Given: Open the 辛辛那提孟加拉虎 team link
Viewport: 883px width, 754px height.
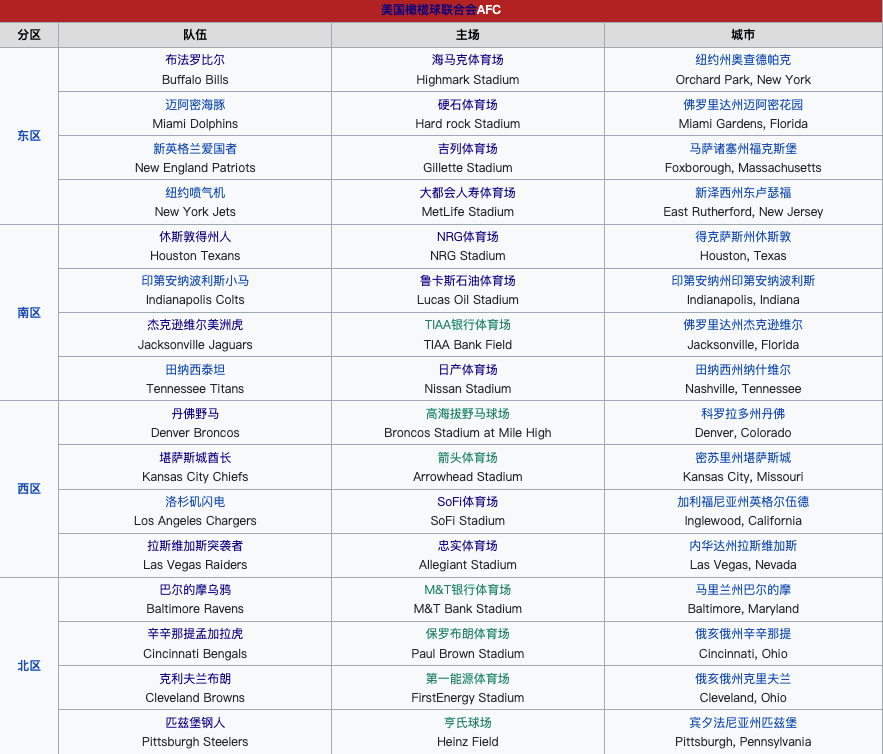Looking at the screenshot, I should point(195,633).
